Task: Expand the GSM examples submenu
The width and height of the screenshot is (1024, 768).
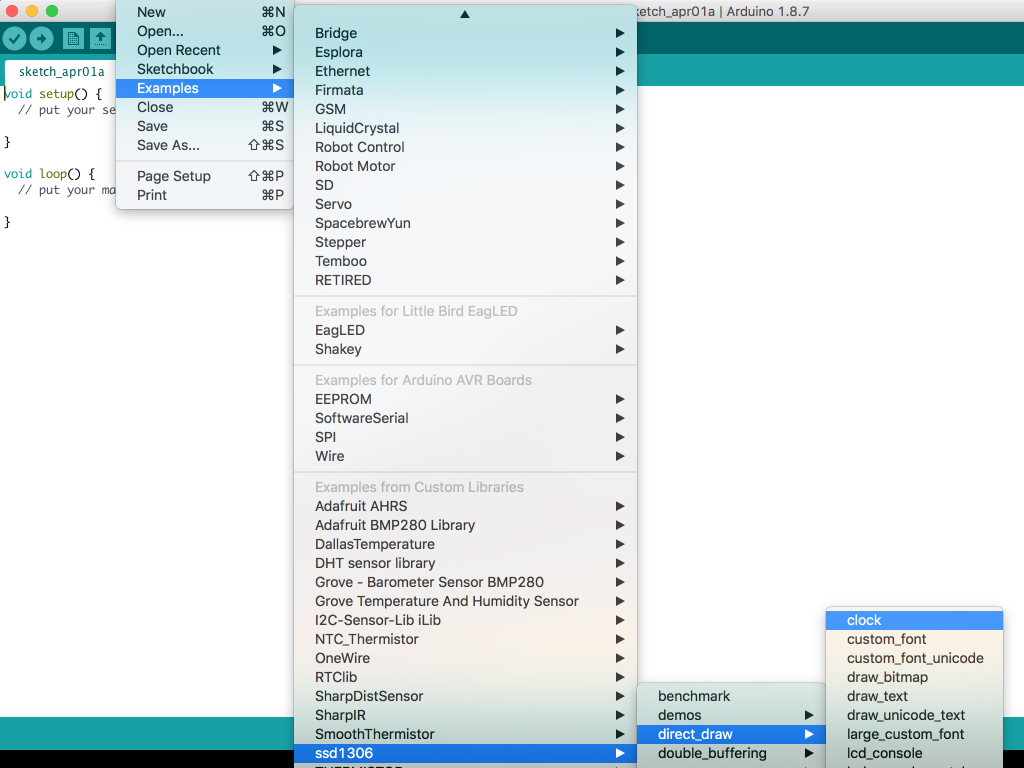Action: [466, 109]
